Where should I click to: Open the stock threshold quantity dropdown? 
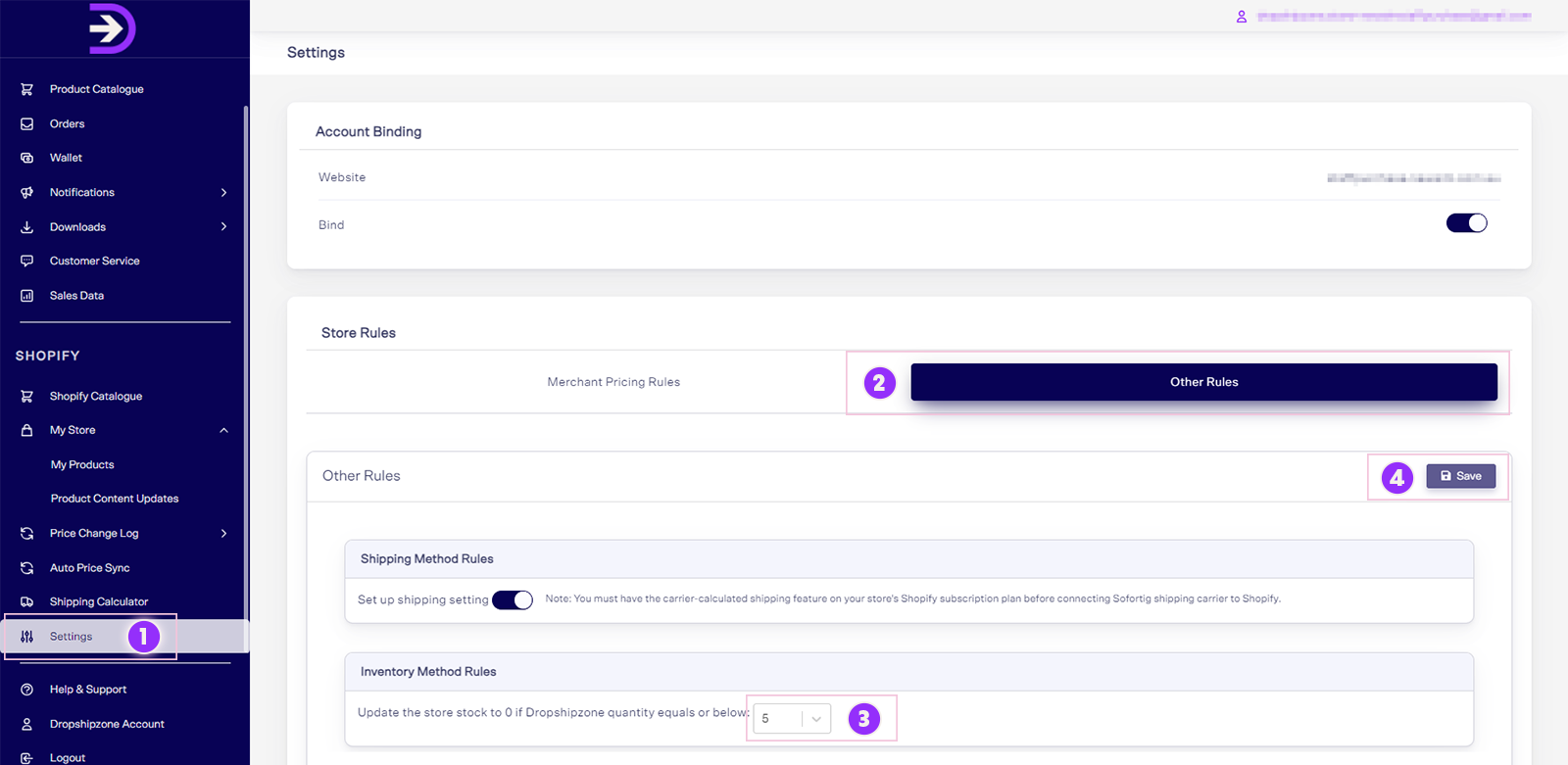pos(793,719)
